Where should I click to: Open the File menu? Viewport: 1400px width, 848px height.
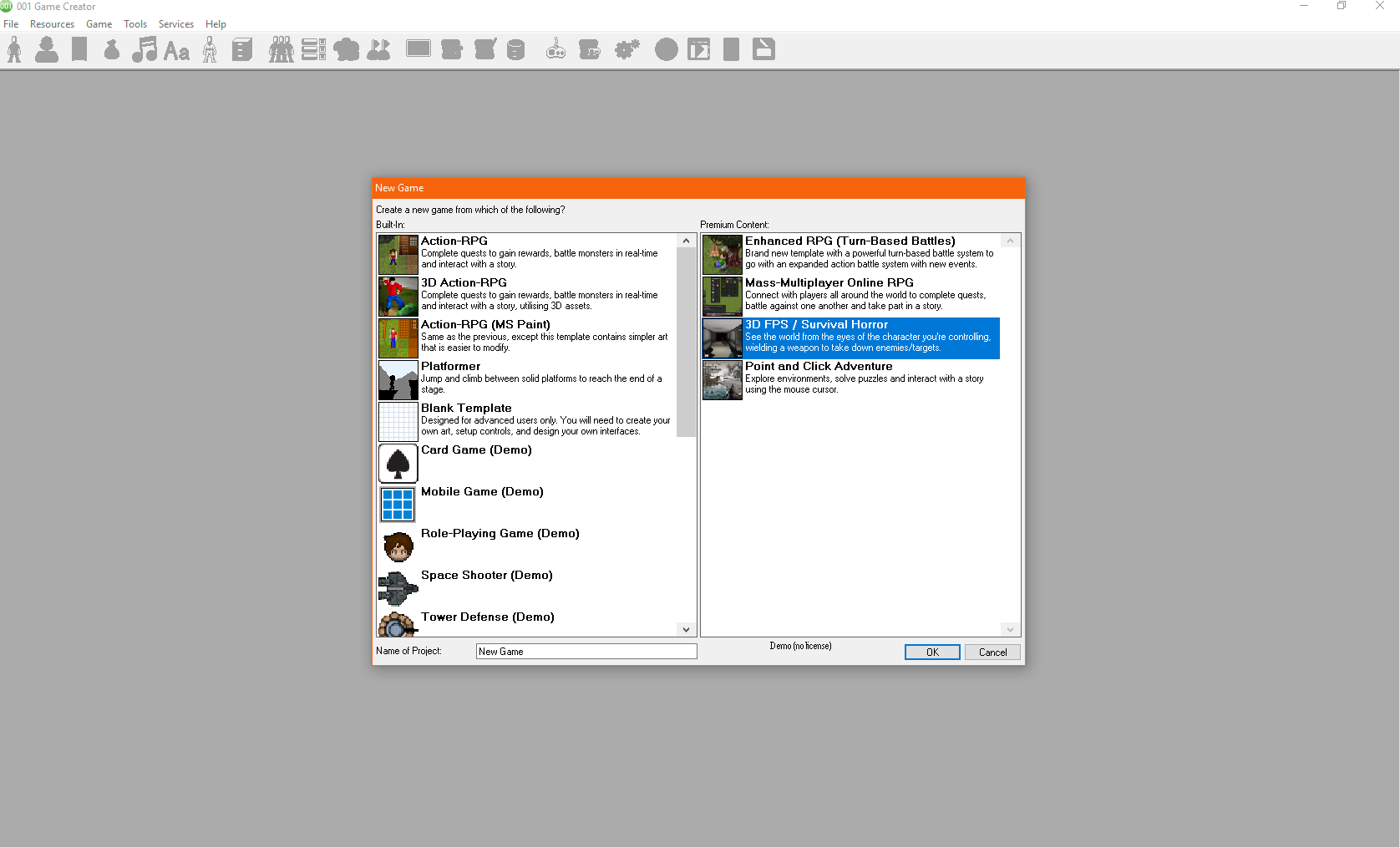tap(11, 24)
